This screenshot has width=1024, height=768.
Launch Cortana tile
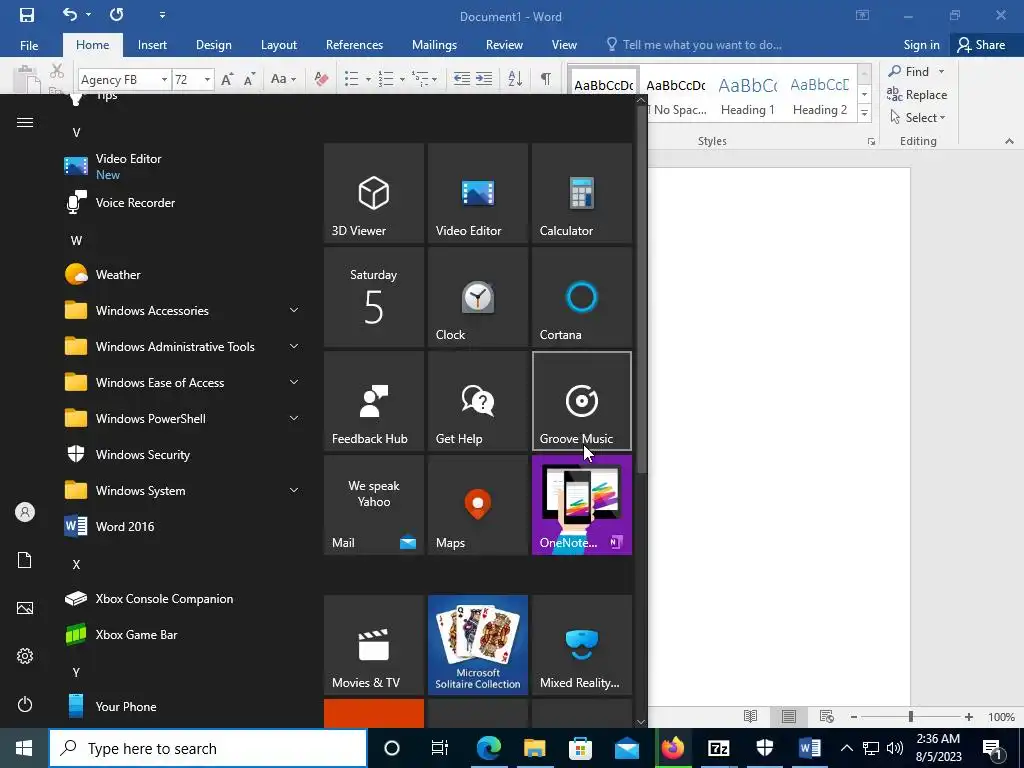582,297
